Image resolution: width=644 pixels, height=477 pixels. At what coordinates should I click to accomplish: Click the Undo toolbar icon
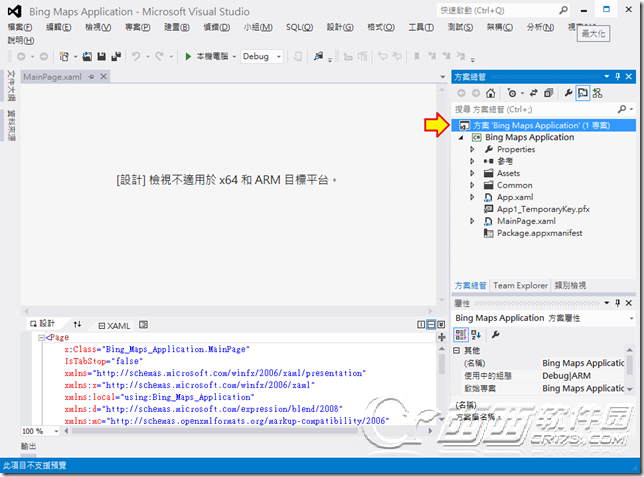point(136,56)
